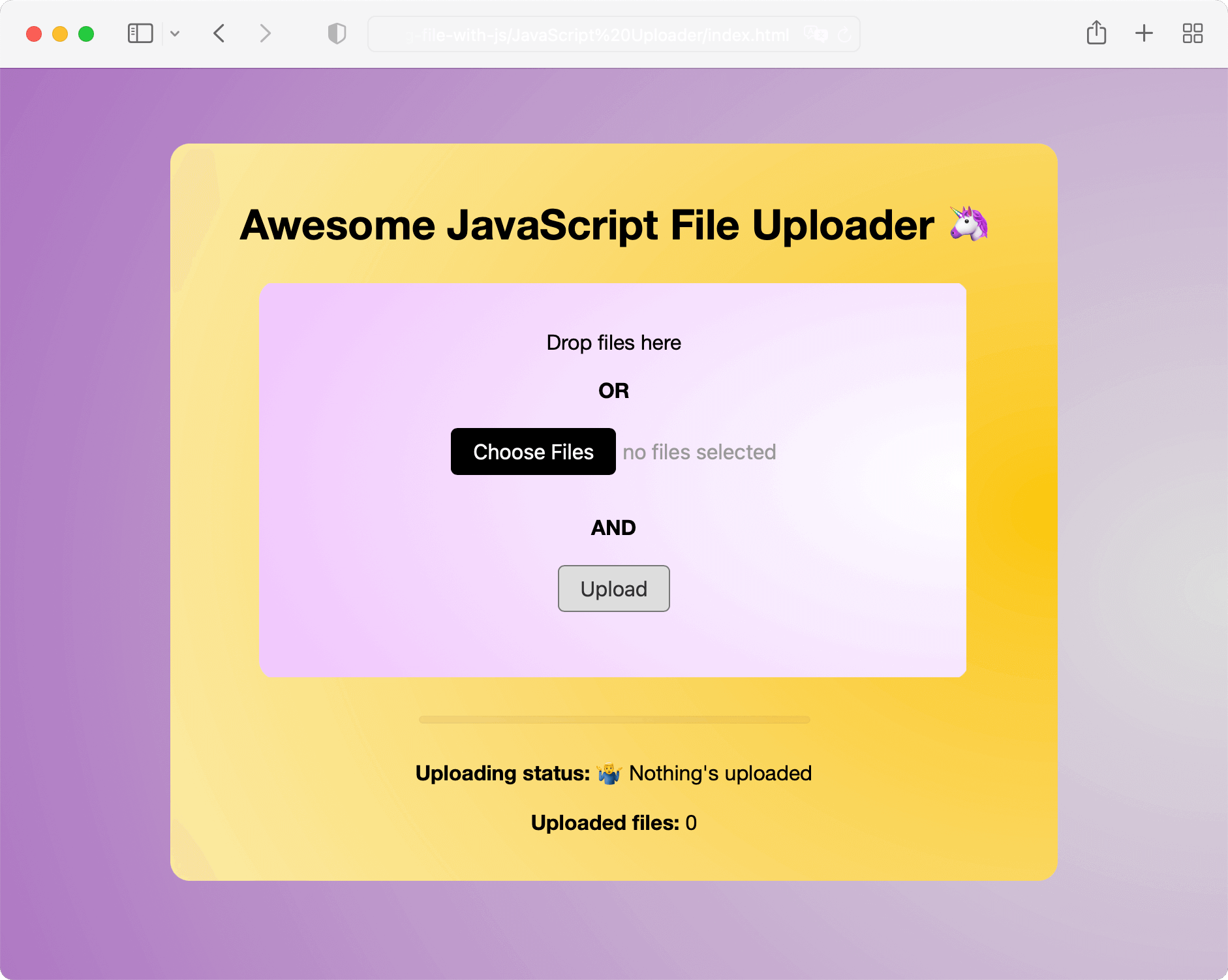1228x980 pixels.
Task: Click the back navigation arrow
Action: click(x=219, y=33)
